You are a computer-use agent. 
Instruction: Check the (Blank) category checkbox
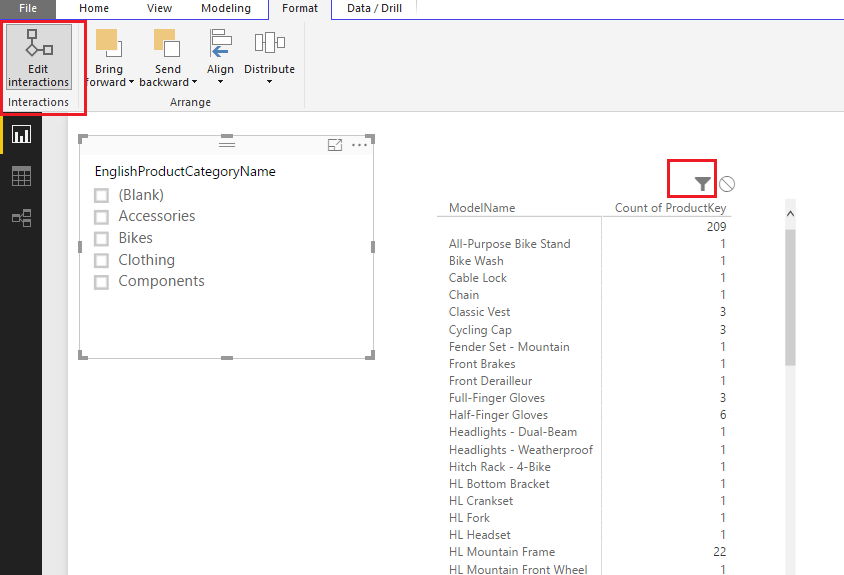pos(101,195)
